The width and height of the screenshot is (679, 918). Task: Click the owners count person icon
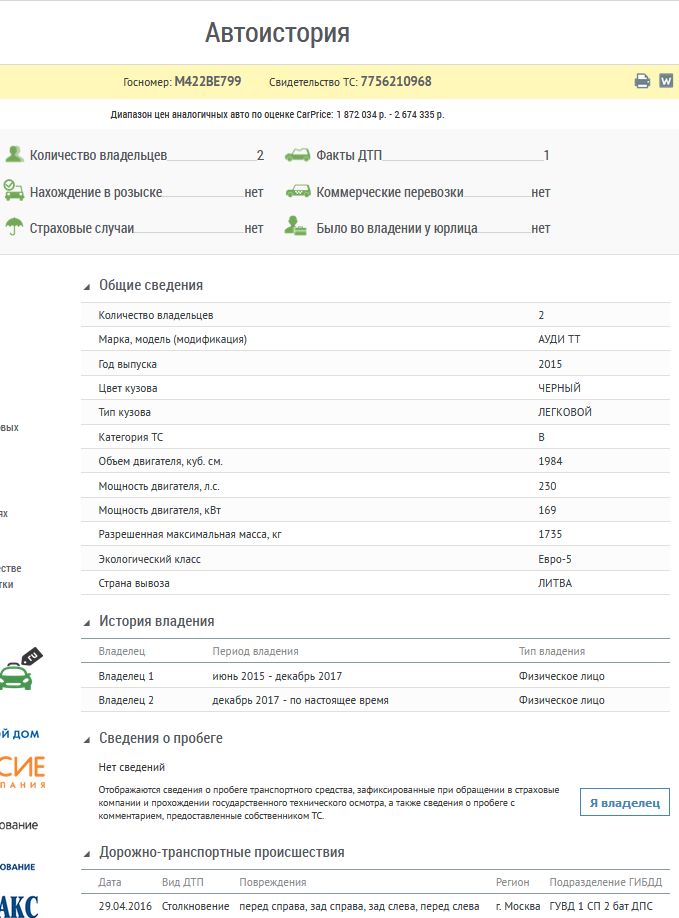(x=14, y=155)
